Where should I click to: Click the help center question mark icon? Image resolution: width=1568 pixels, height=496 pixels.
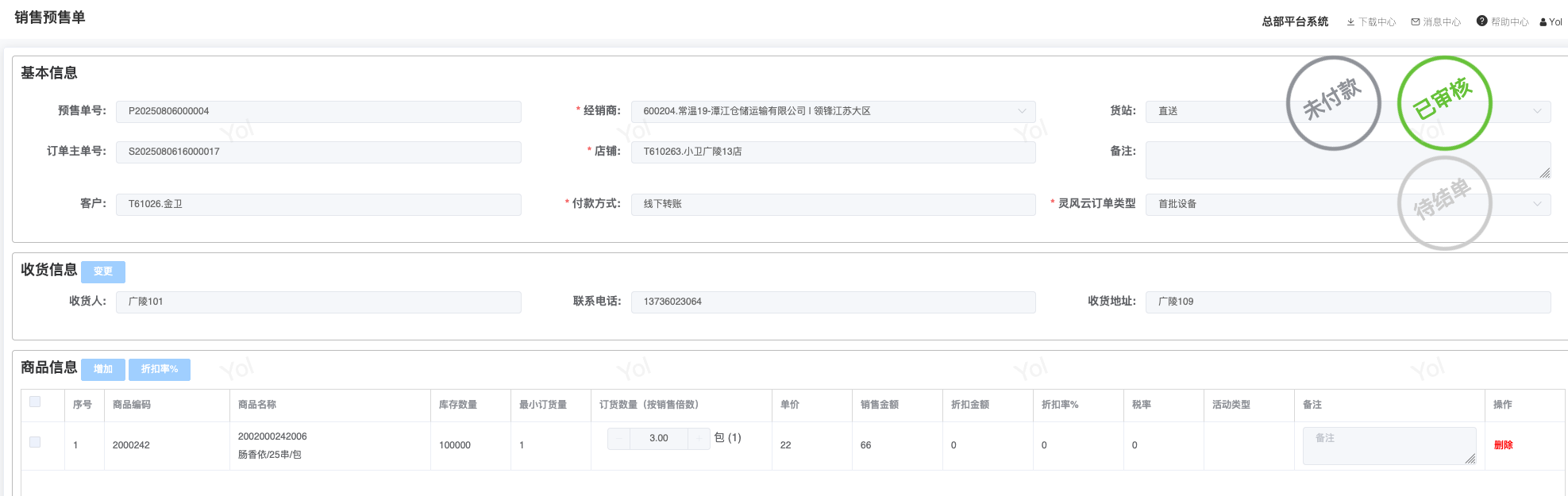[1481, 21]
